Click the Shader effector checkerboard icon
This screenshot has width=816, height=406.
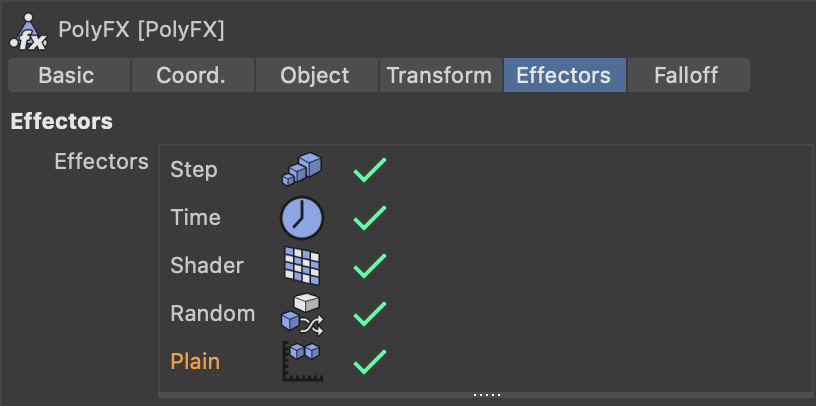pos(301,265)
